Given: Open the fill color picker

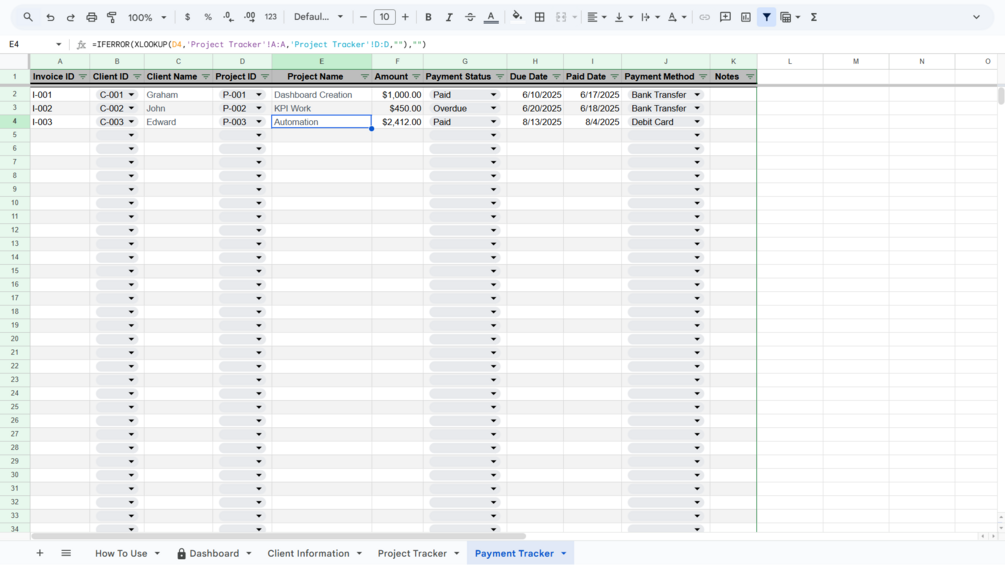Looking at the screenshot, I should [517, 17].
